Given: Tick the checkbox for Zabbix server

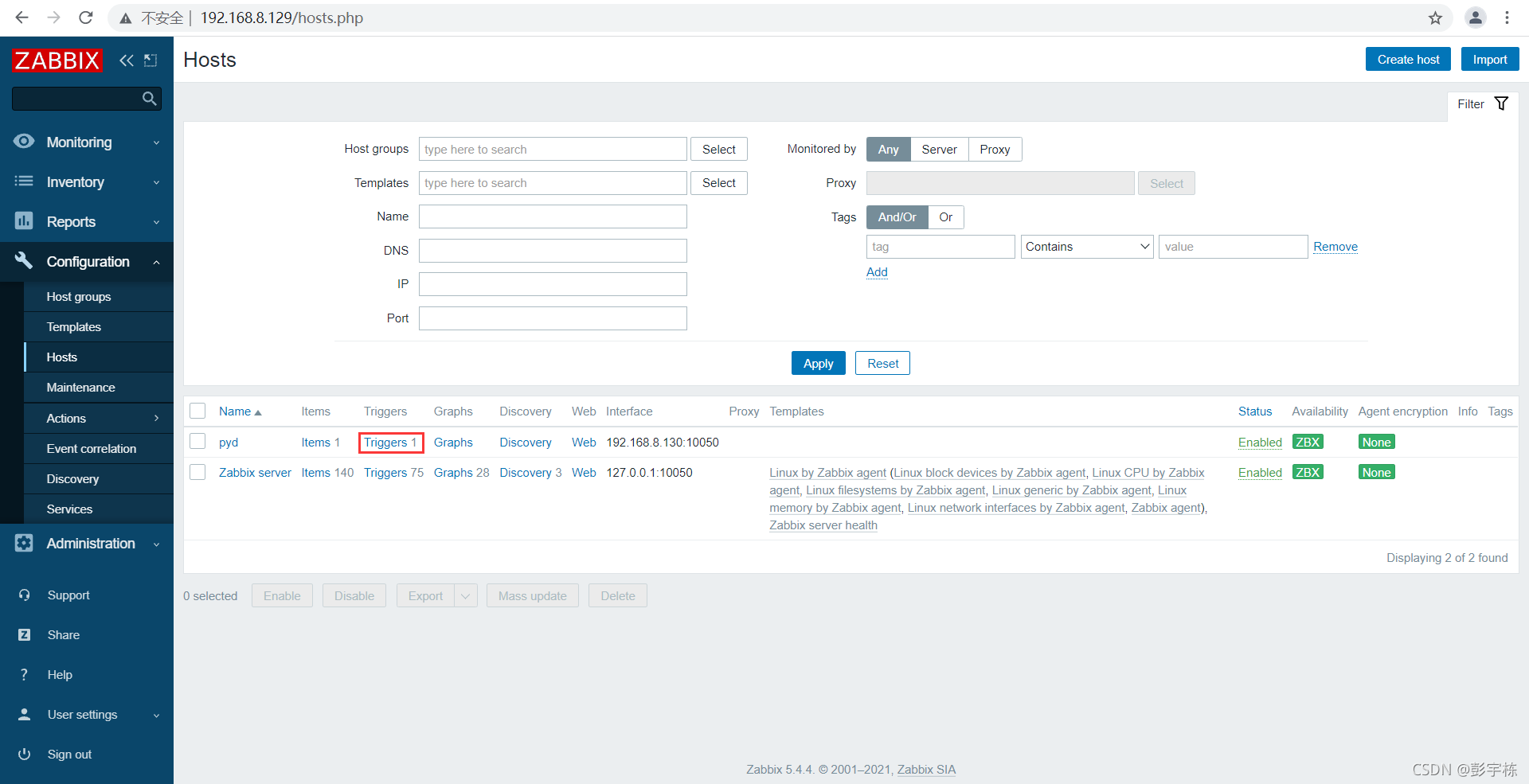Looking at the screenshot, I should (x=197, y=471).
